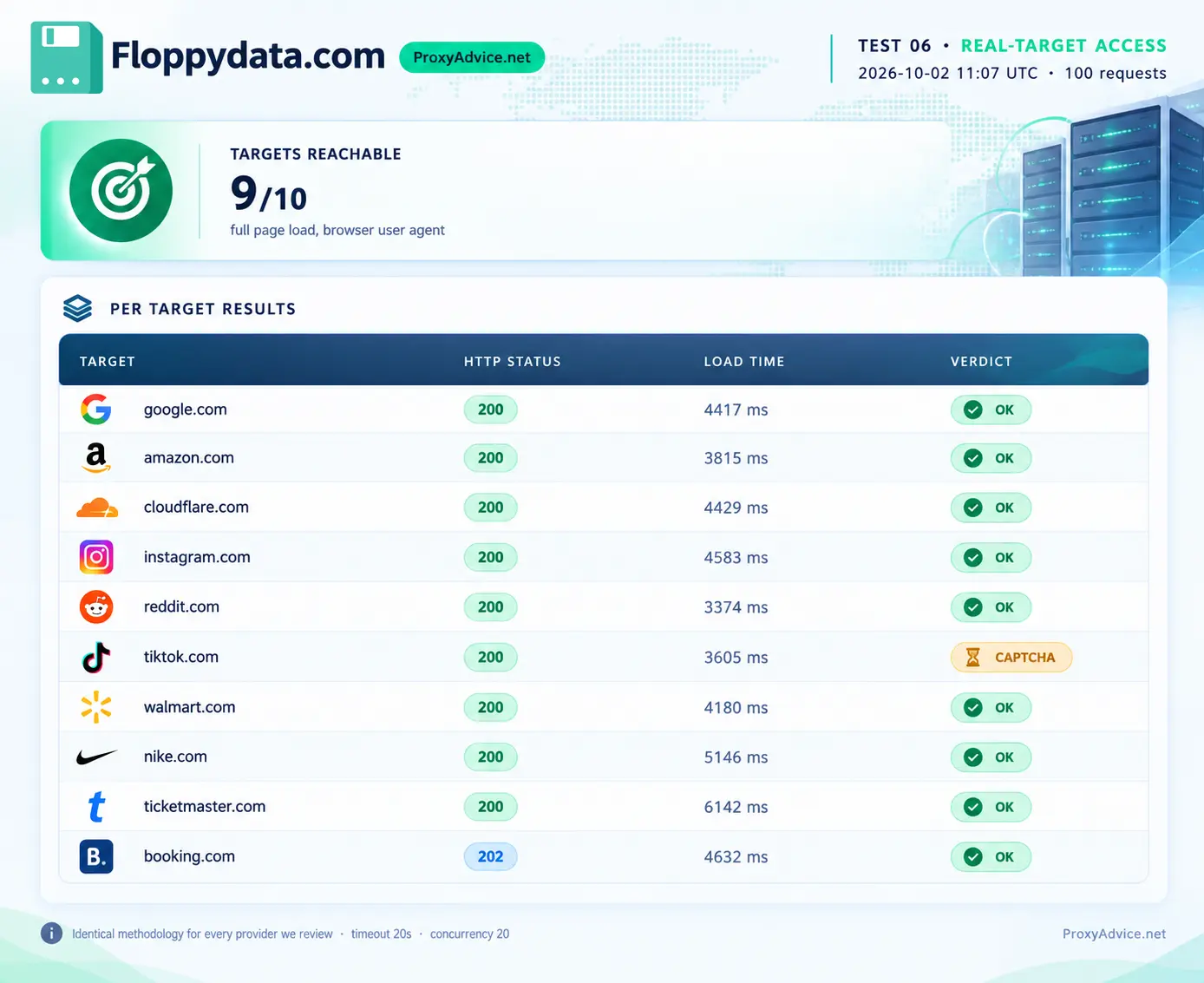Click the stacked layers icon beside Per Target Results
Image resolution: width=1204 pixels, height=983 pixels.
(77, 308)
